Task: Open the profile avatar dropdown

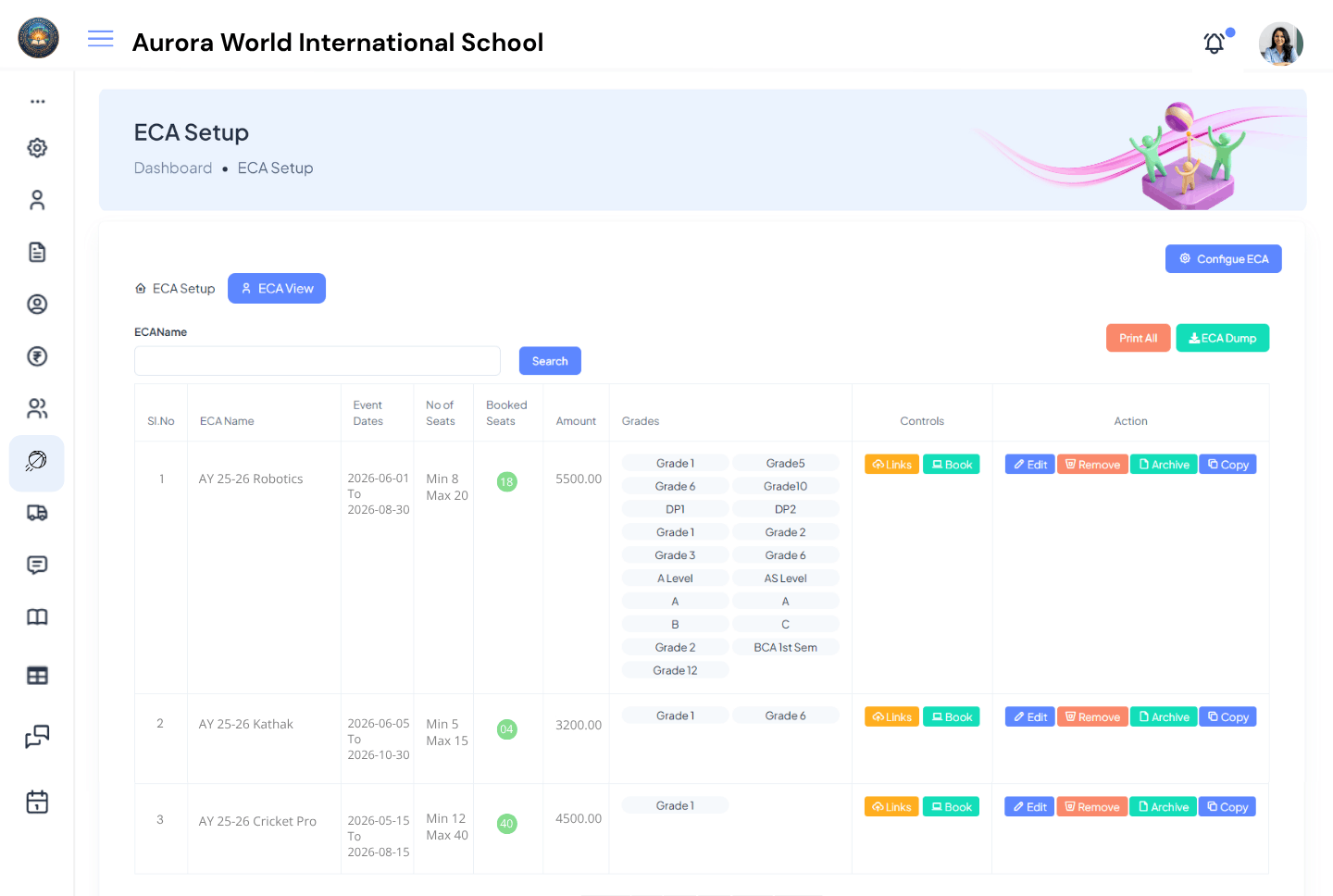Action: pyautogui.click(x=1281, y=44)
